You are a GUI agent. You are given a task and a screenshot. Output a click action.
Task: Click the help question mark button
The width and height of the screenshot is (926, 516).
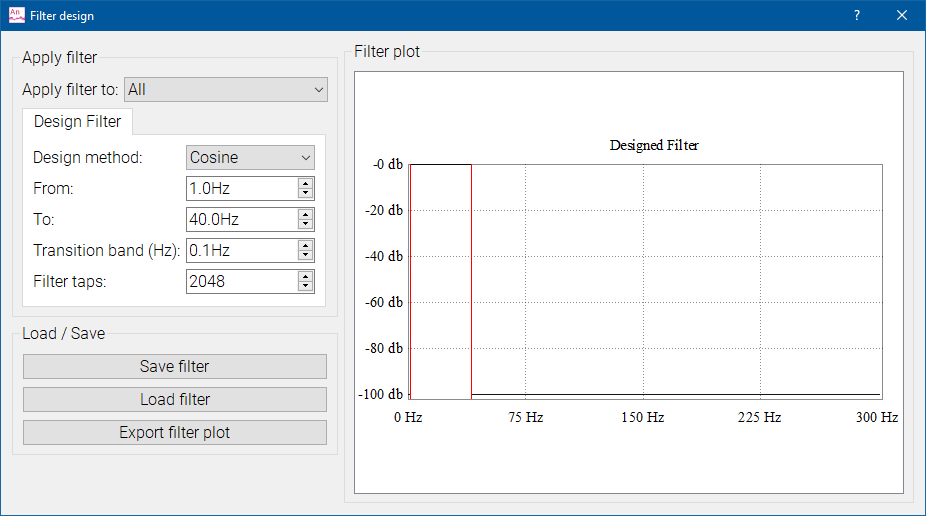[857, 15]
